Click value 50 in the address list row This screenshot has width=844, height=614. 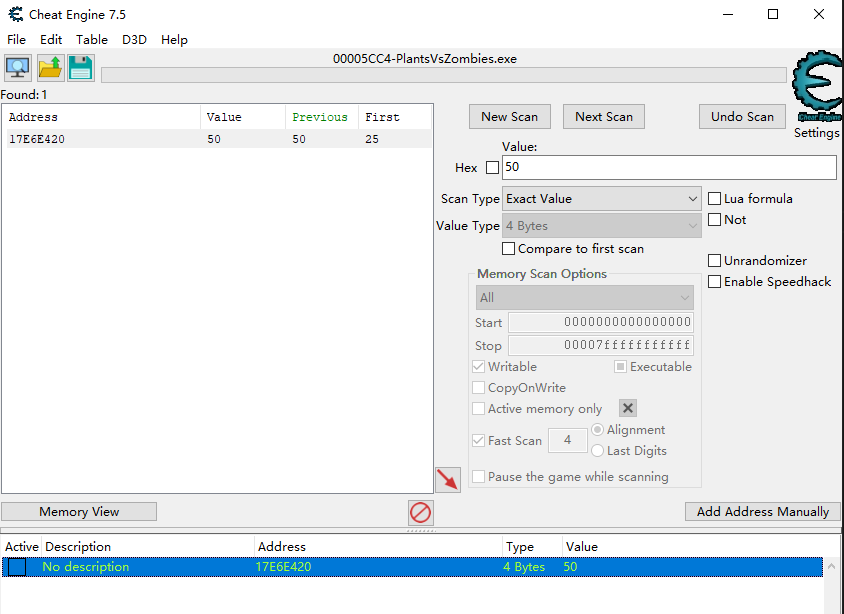coord(571,567)
